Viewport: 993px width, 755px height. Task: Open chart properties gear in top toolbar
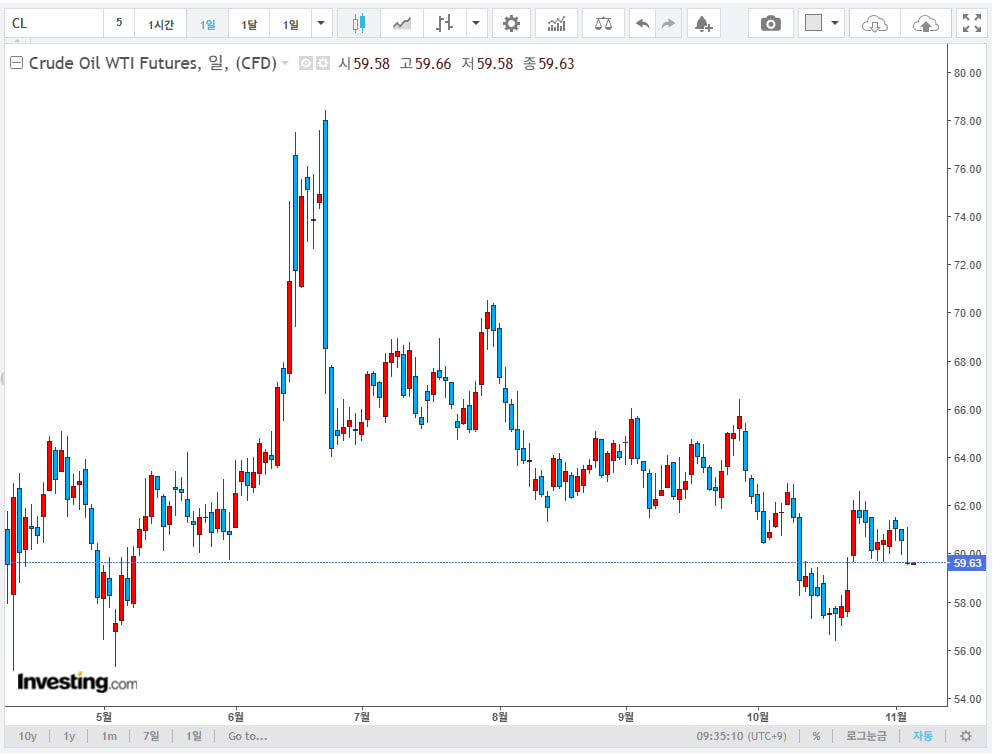tap(511, 23)
